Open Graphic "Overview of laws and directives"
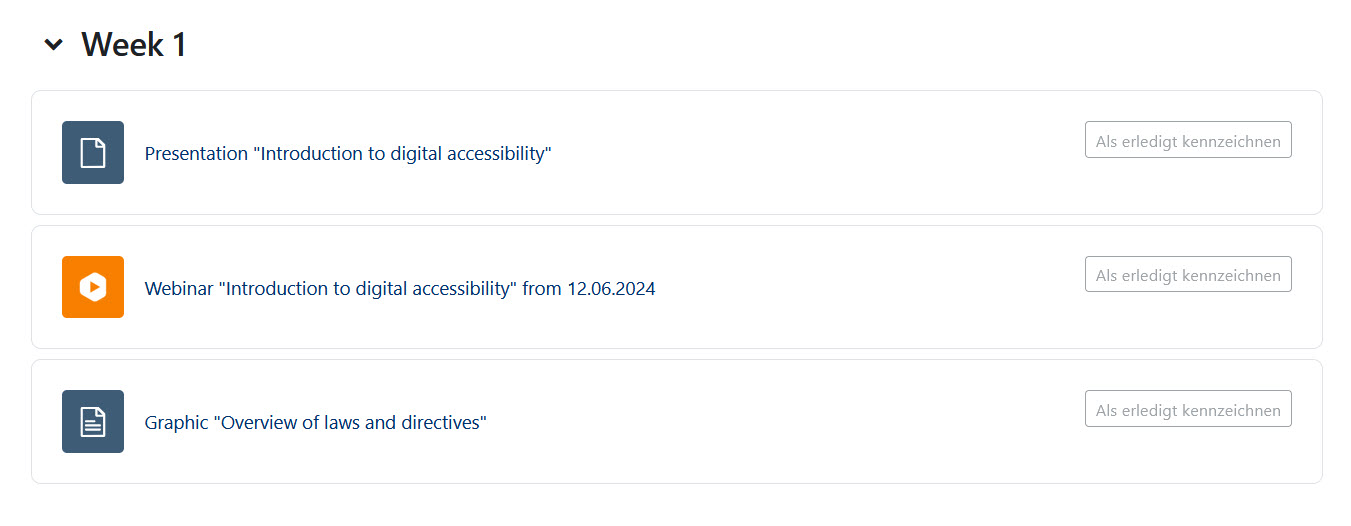This screenshot has height=526, width=1351. tap(315, 423)
